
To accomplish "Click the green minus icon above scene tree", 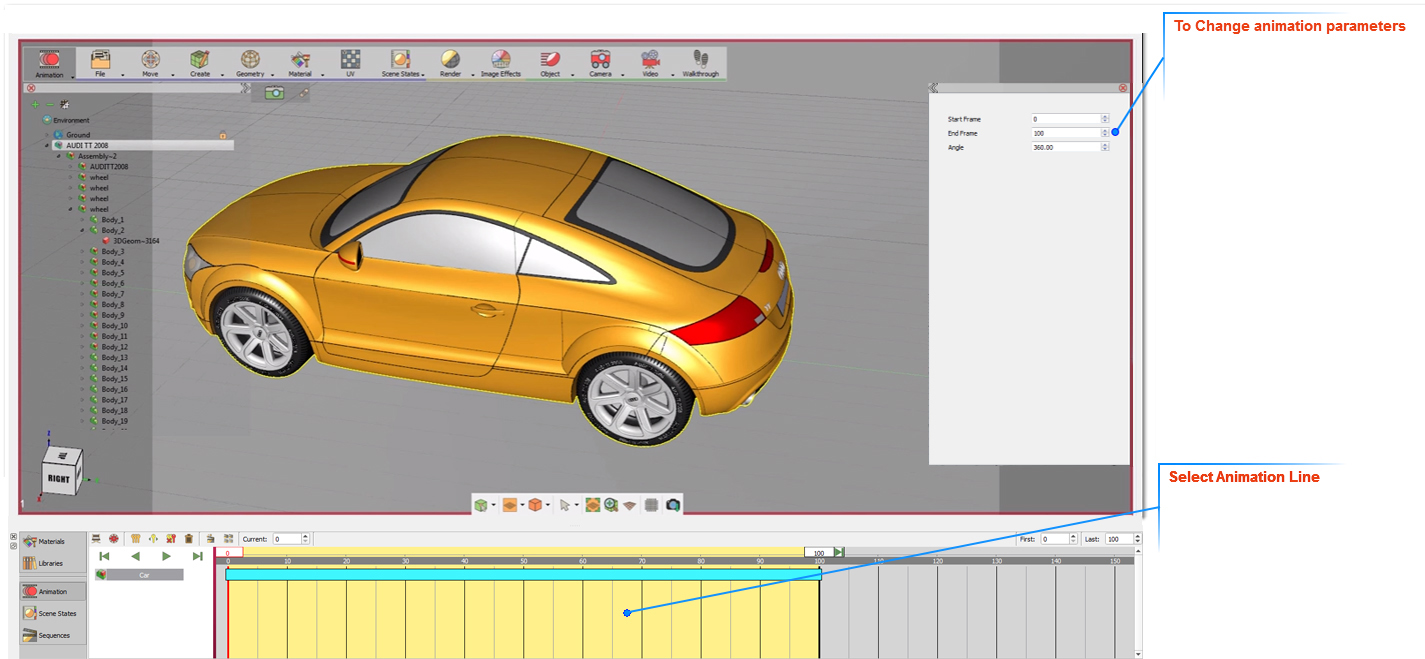I will pyautogui.click(x=50, y=104).
